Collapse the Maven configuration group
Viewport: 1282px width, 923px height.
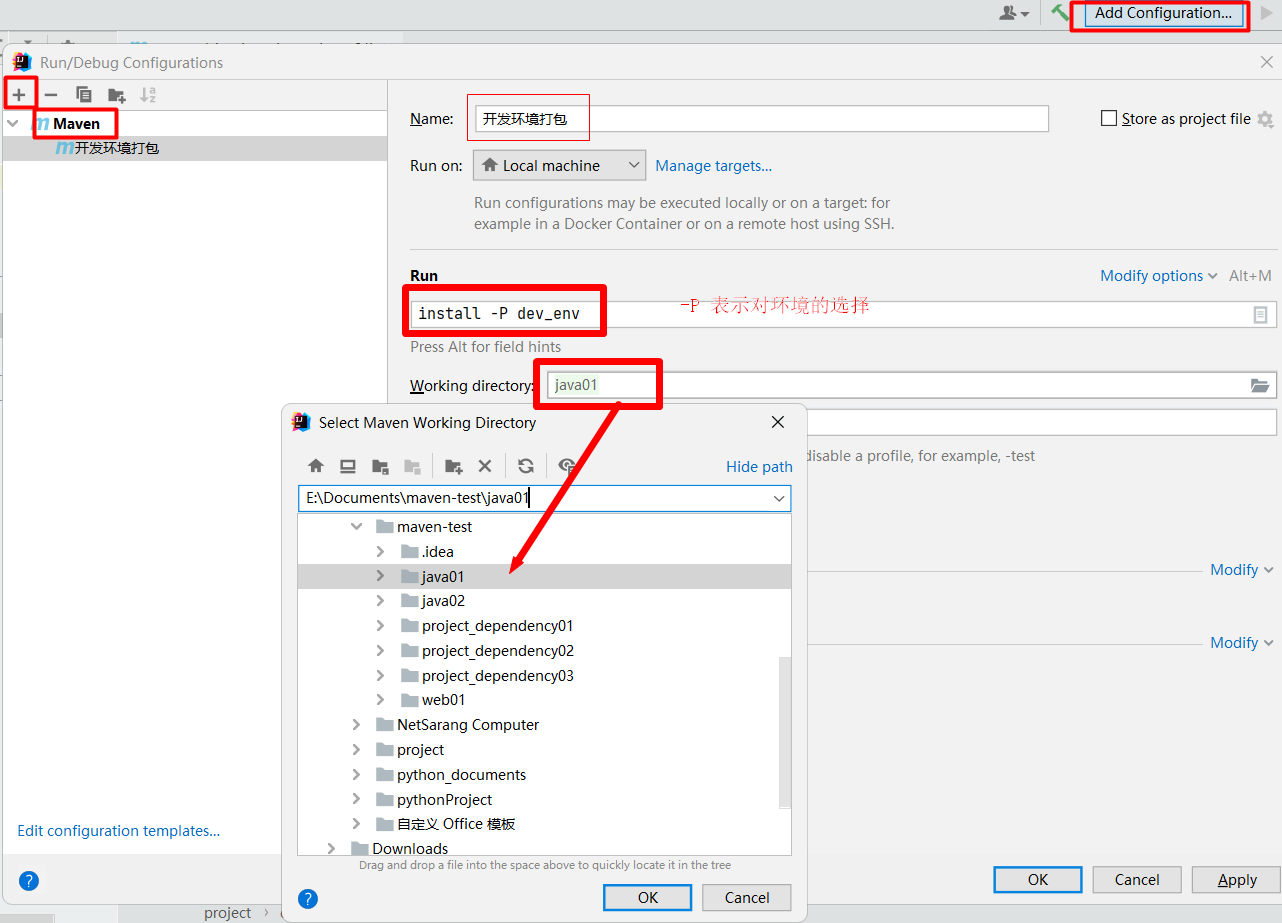point(13,124)
